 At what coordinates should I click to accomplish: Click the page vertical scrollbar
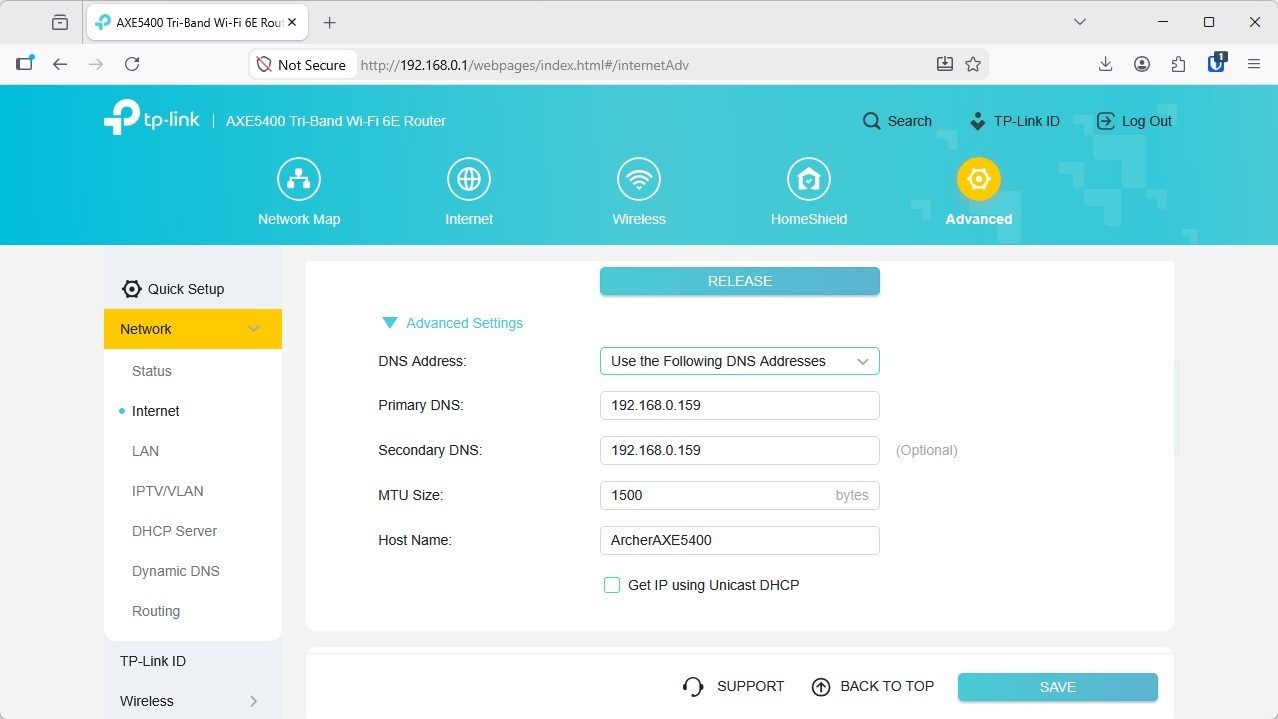click(x=1177, y=408)
